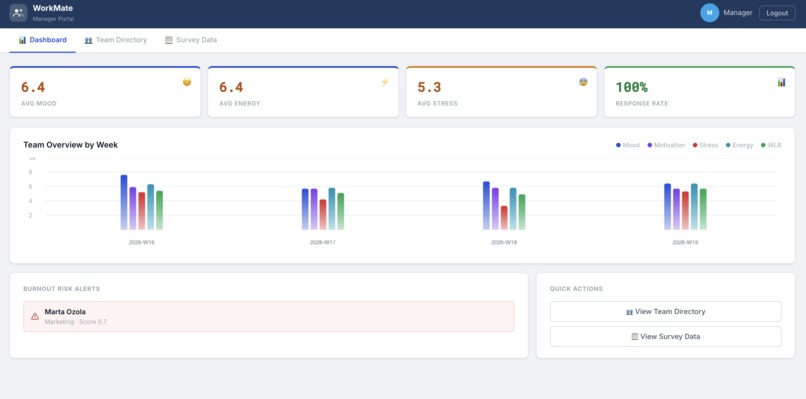Click the Marketing · Score 5.7 text
The width and height of the screenshot is (806, 399).
click(76, 322)
